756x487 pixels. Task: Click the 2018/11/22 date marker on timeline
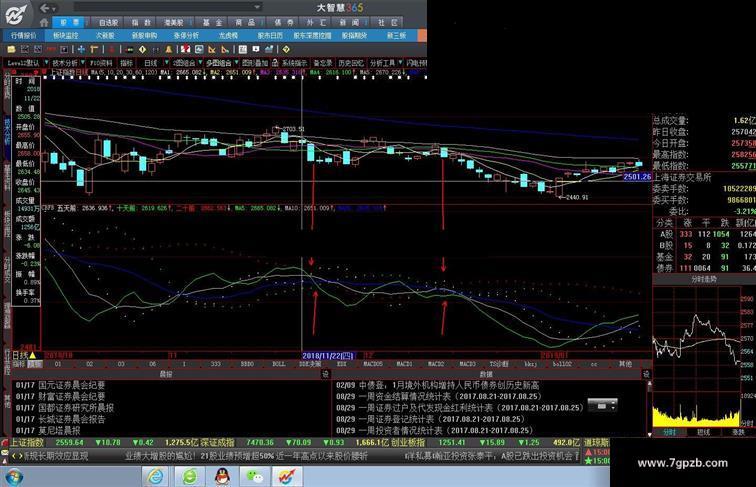pos(328,356)
